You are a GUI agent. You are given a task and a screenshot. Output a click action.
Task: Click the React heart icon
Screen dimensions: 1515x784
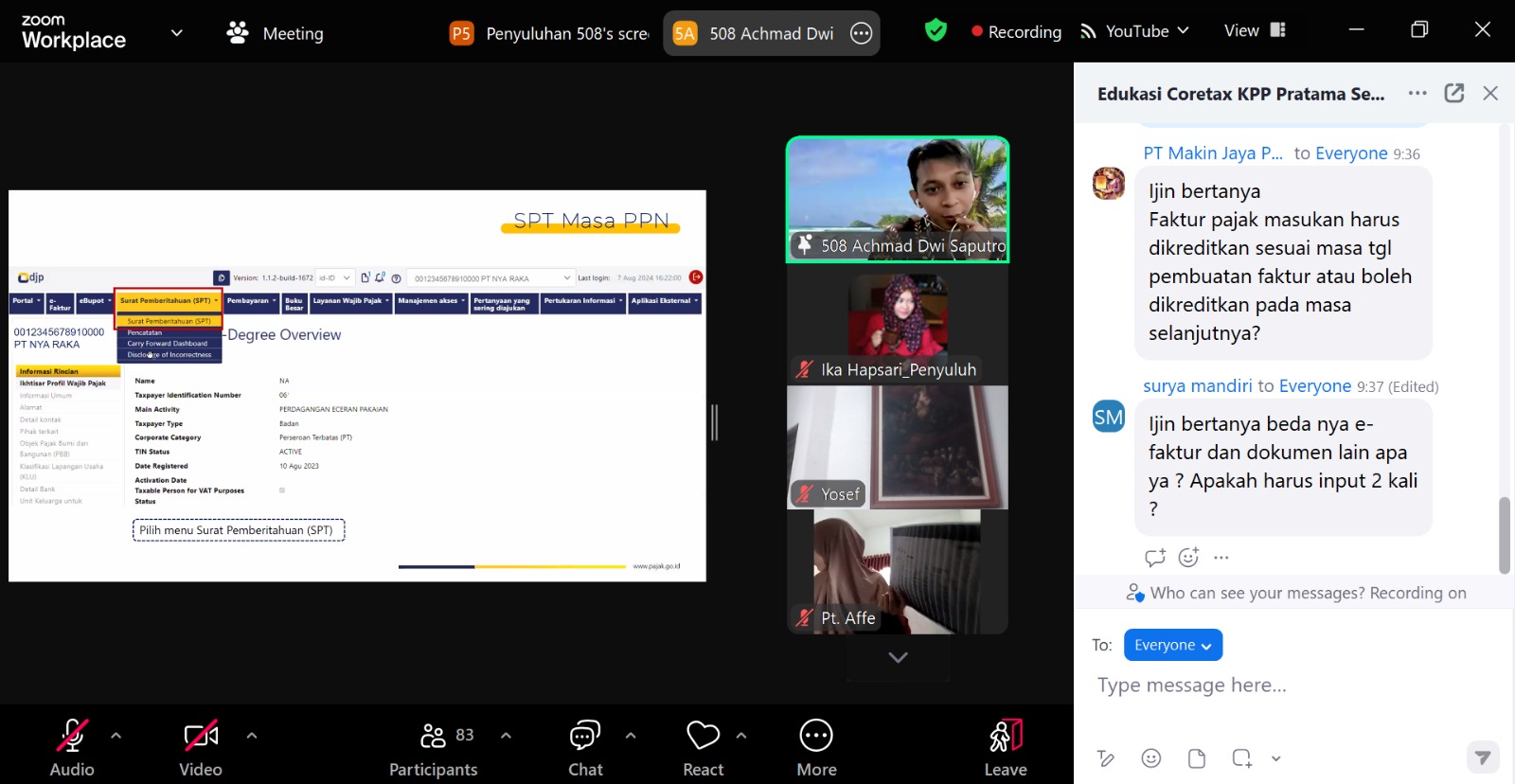pyautogui.click(x=703, y=736)
